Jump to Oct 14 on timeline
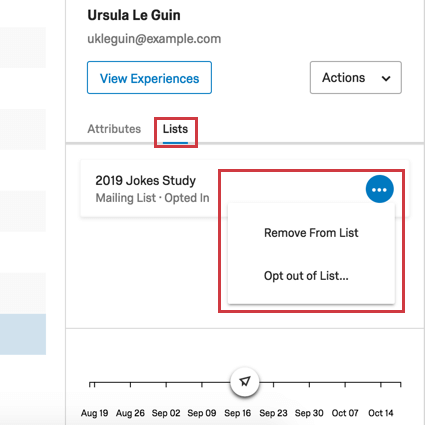This screenshot has height=425, width=425. pos(381,413)
